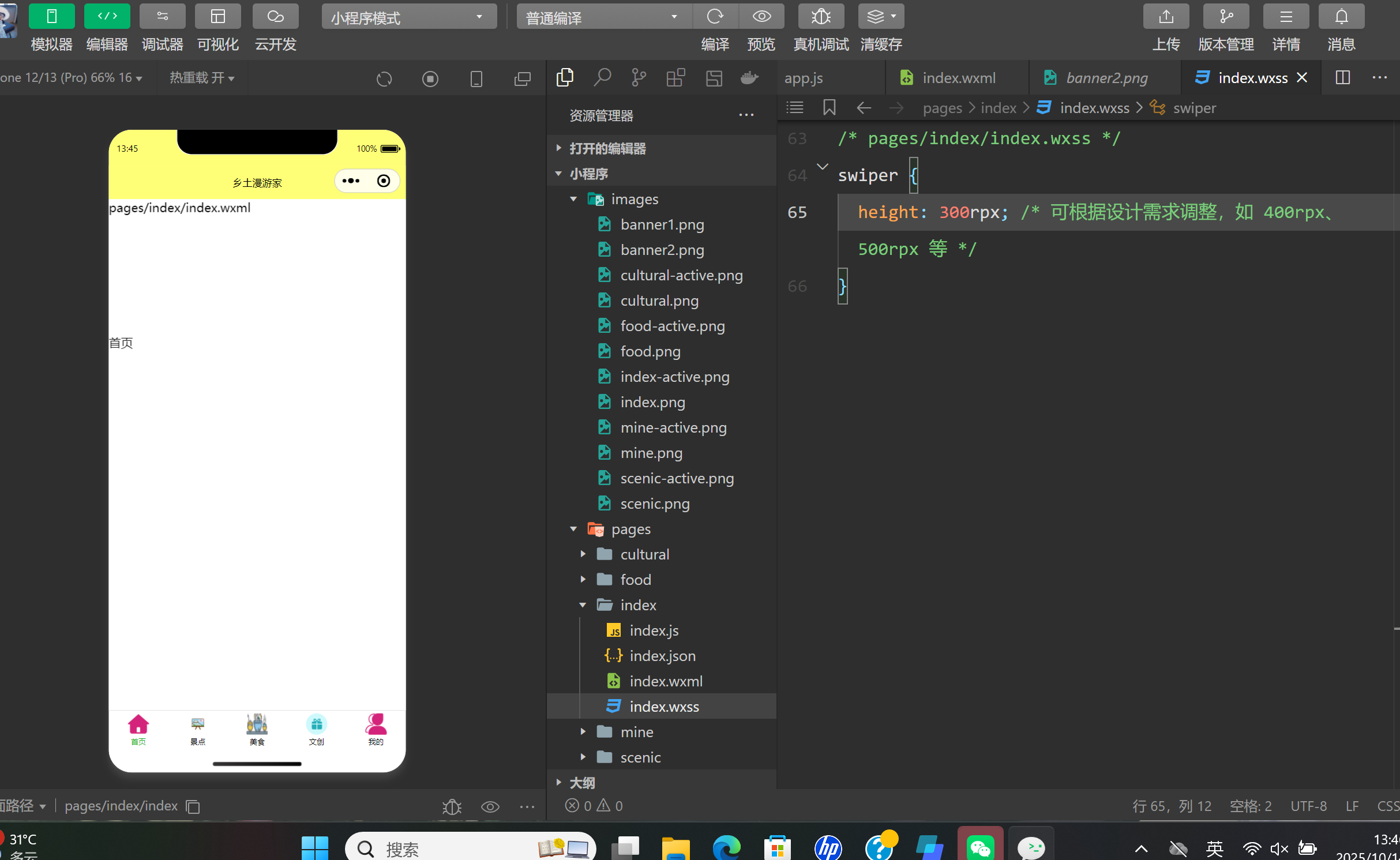Expand the cultural folder in pages
Viewport: 1400px width, 860px height.
click(644, 554)
